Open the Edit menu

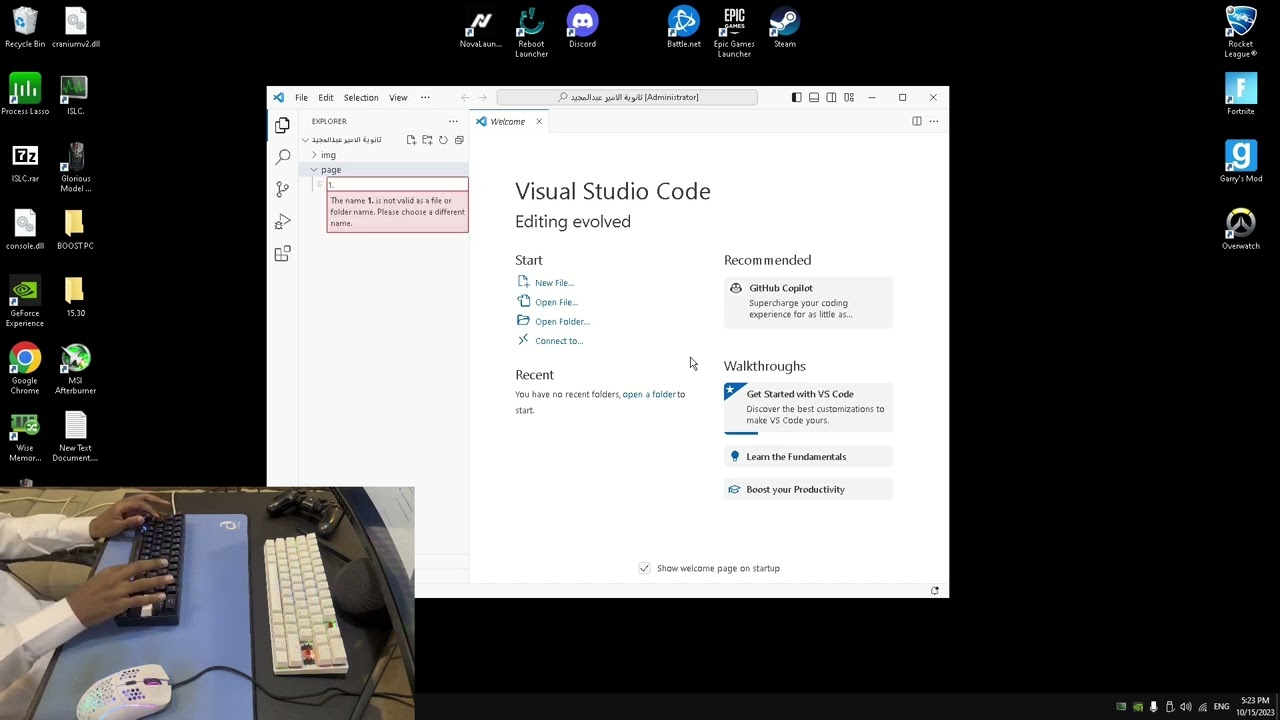[x=326, y=97]
